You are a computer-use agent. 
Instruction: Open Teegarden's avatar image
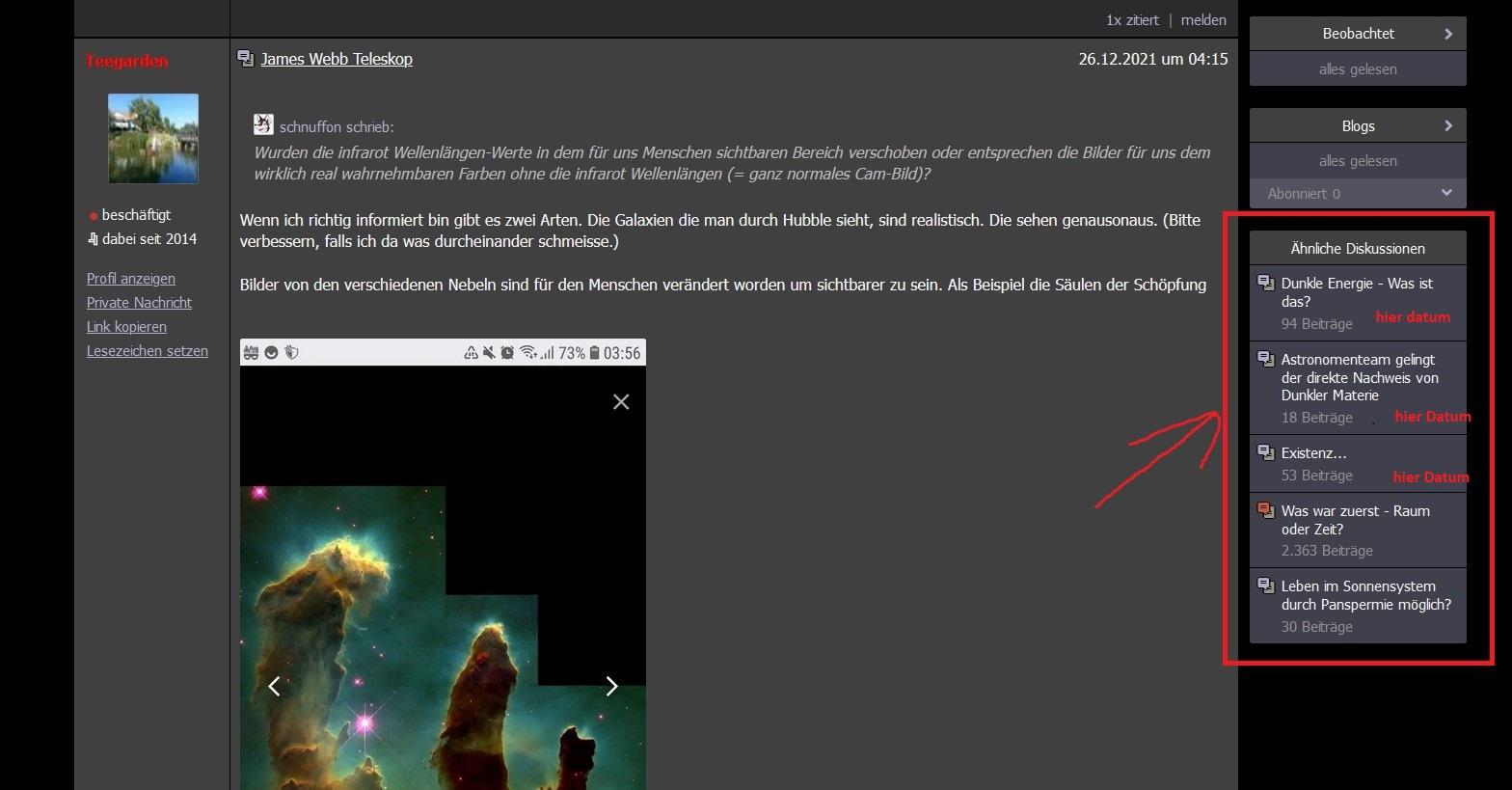click(153, 139)
